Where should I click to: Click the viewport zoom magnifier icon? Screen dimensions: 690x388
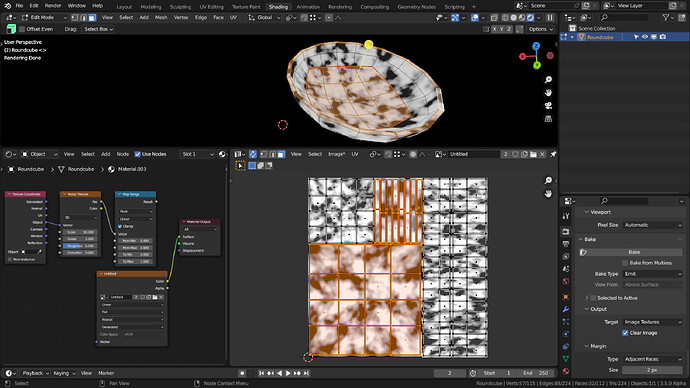click(548, 80)
